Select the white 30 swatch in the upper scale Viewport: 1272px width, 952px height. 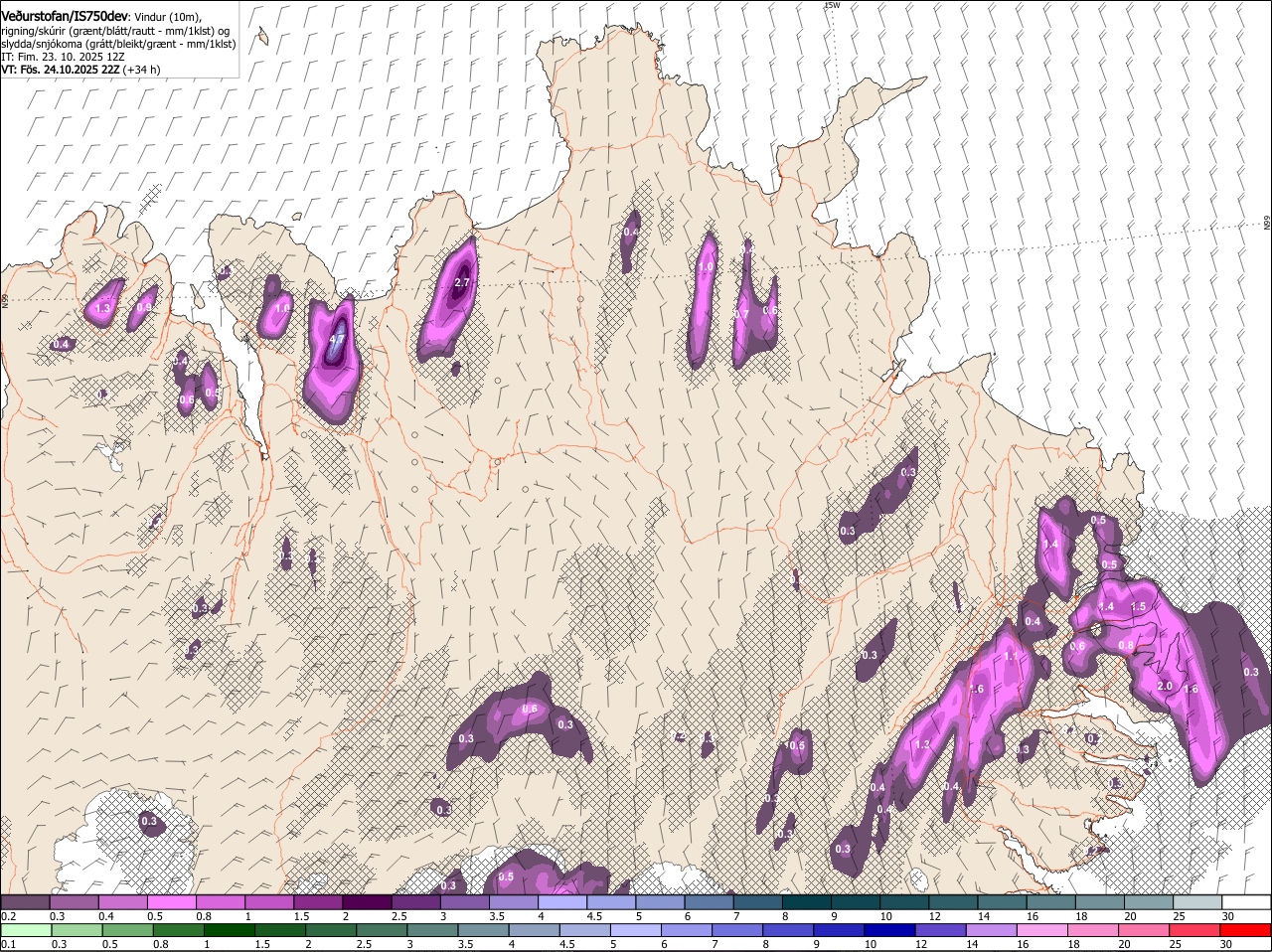(1246, 901)
